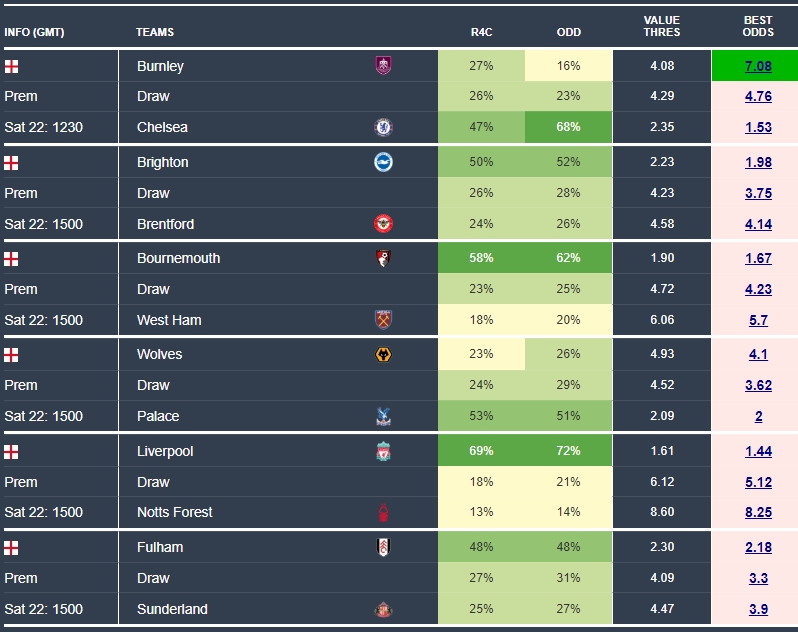
Task: Click the BEST ODDS column header
Action: [x=758, y=26]
